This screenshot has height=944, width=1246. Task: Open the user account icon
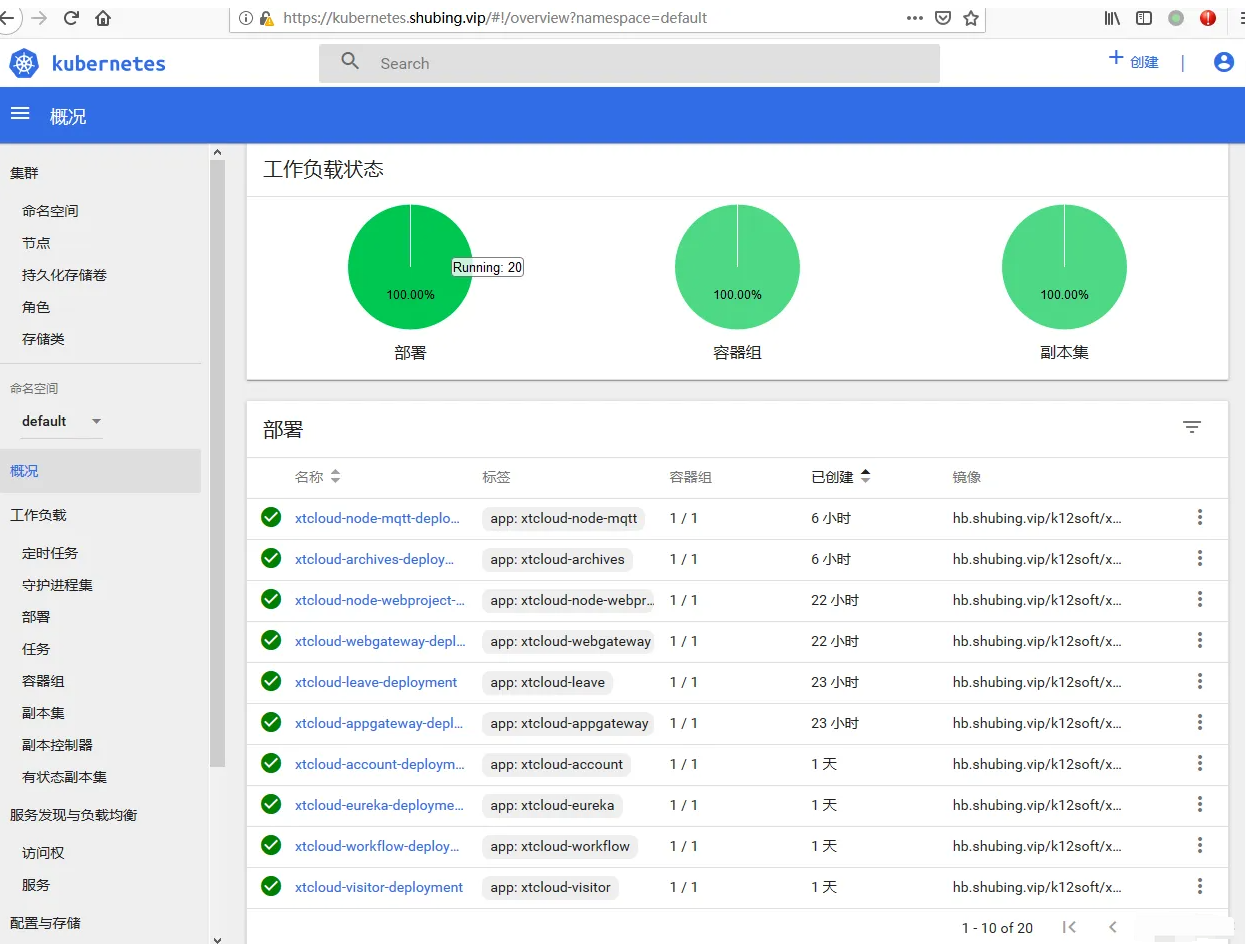pyautogui.click(x=1223, y=62)
